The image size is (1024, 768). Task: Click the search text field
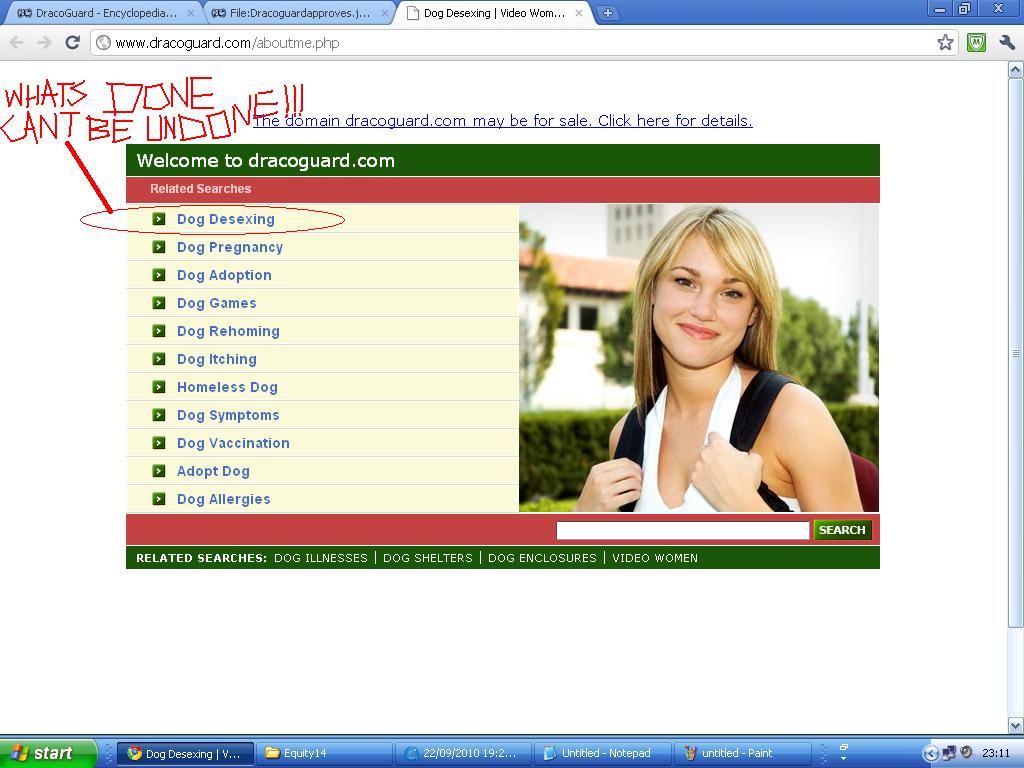point(682,531)
